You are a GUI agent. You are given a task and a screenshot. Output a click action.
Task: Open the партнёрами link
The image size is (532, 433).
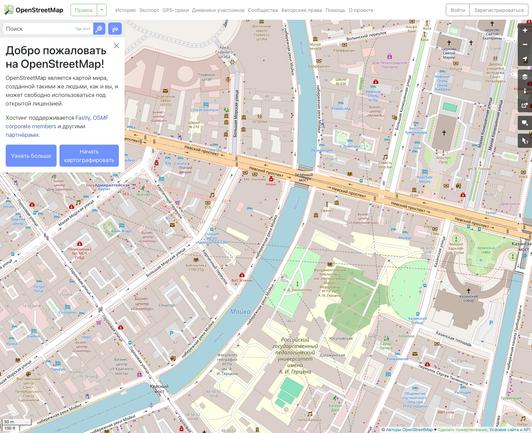point(22,135)
